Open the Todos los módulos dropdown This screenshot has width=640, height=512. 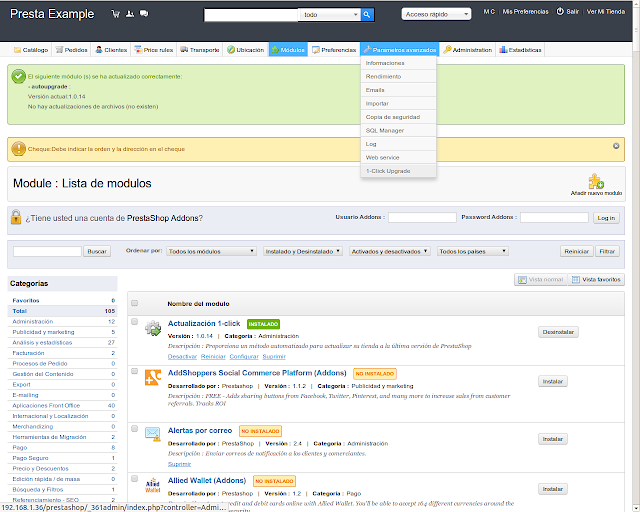pos(211,251)
